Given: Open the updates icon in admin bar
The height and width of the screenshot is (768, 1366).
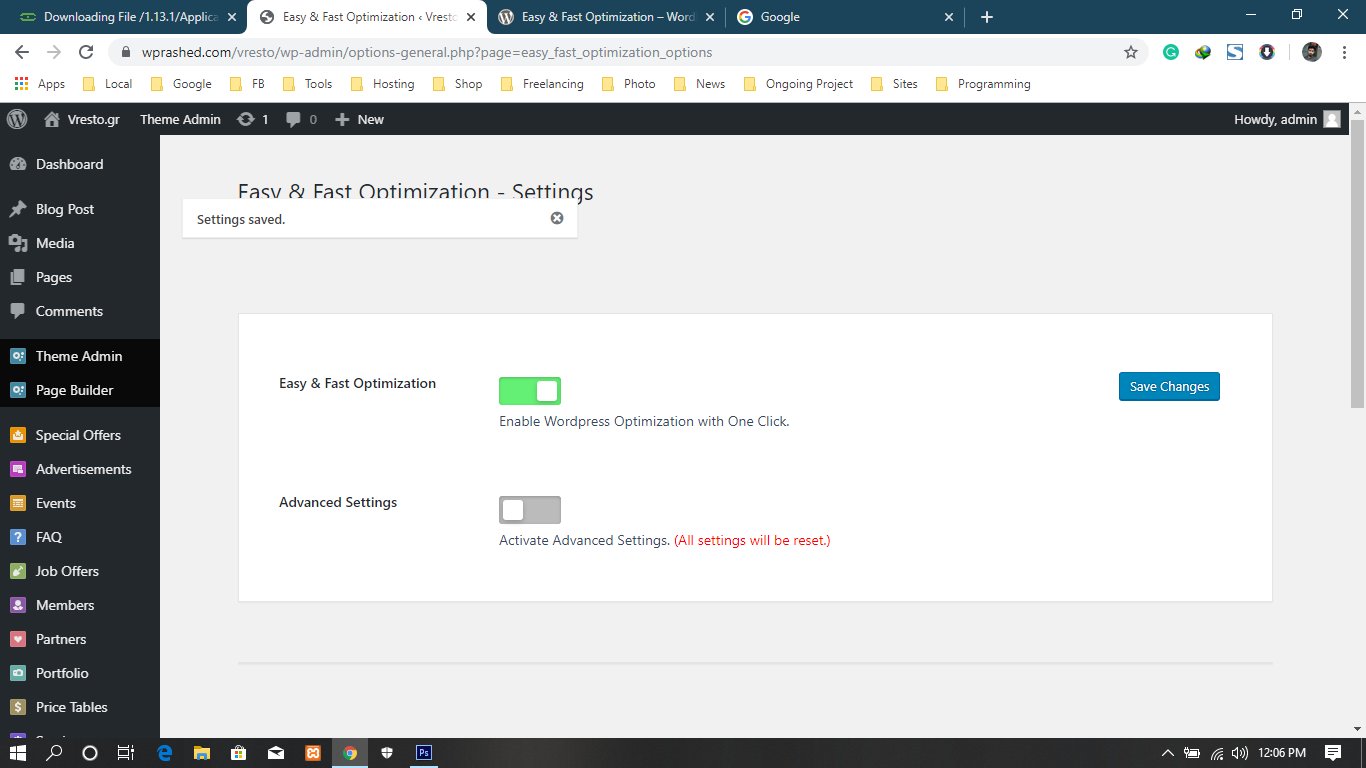Looking at the screenshot, I should 246,119.
